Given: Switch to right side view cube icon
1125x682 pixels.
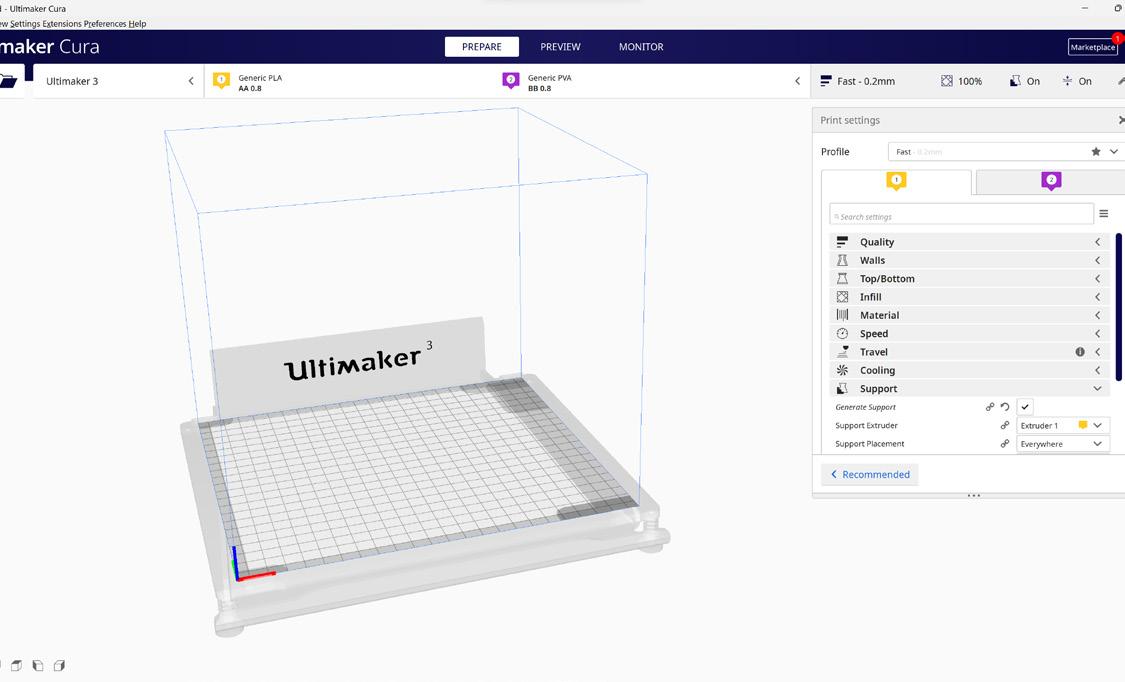Looking at the screenshot, I should pyautogui.click(x=60, y=666).
